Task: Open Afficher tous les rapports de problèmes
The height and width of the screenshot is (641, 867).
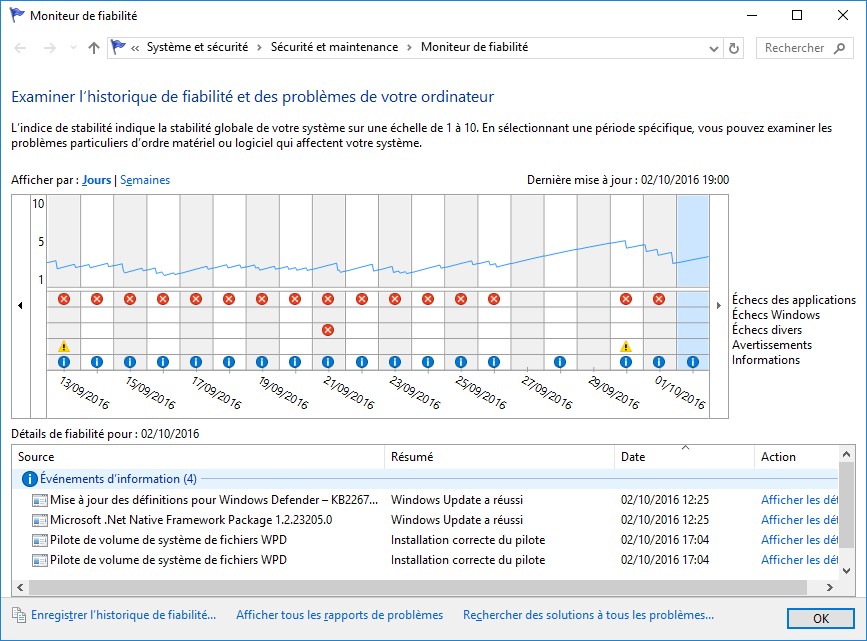Action: [339, 615]
